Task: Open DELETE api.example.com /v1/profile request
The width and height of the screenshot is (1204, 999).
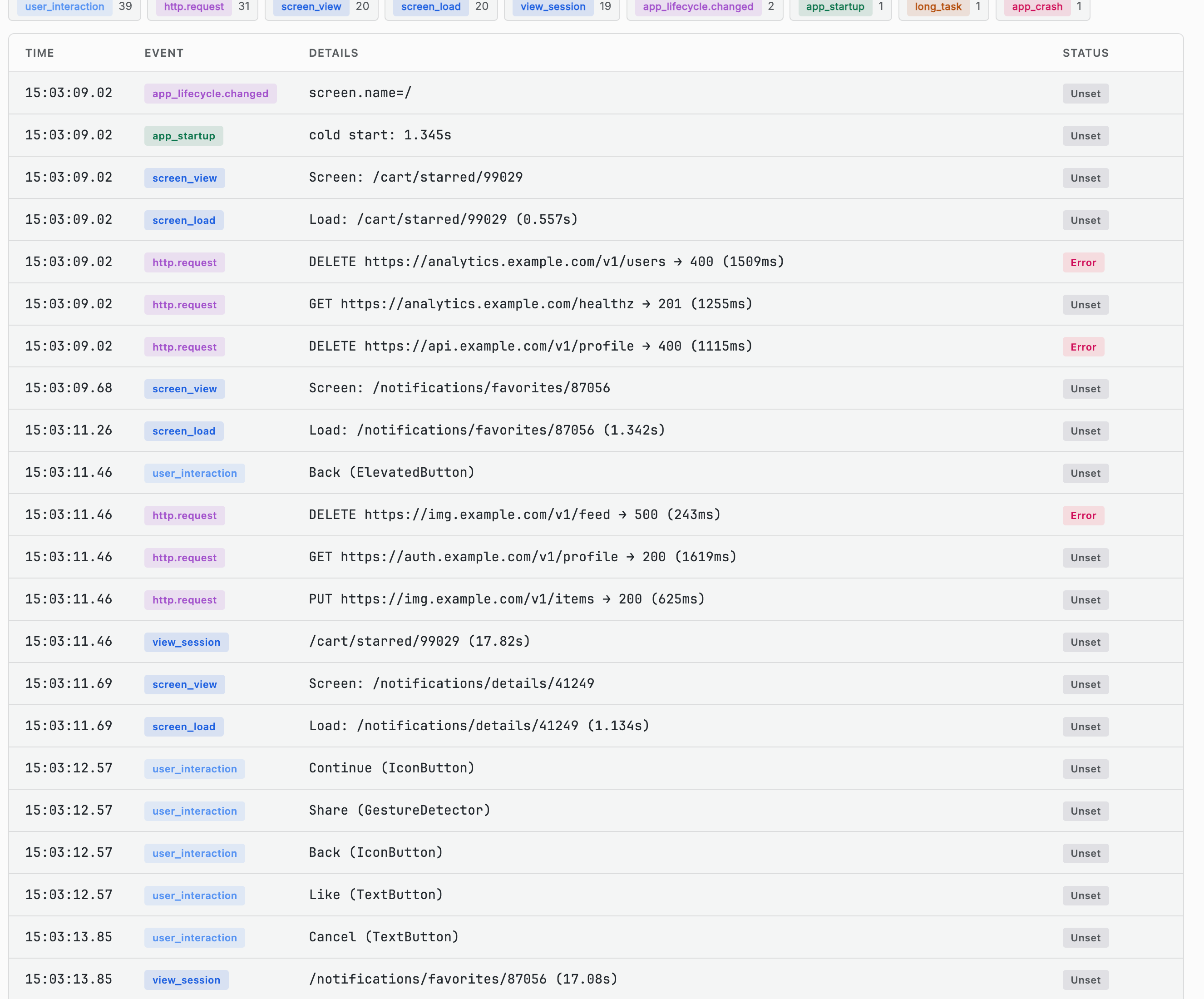Action: [x=596, y=346]
